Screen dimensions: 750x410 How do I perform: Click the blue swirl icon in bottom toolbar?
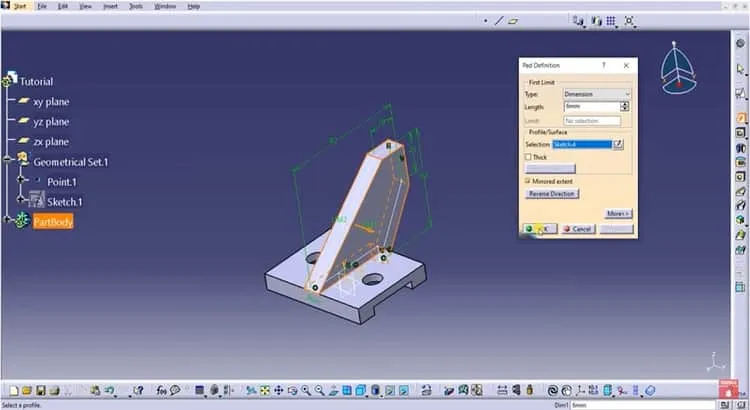click(x=553, y=391)
